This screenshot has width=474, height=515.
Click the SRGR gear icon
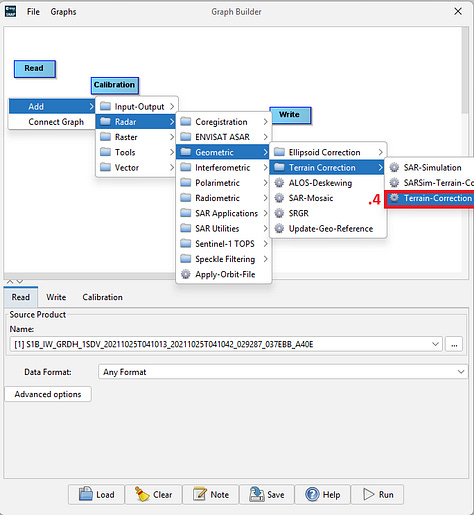(x=279, y=213)
